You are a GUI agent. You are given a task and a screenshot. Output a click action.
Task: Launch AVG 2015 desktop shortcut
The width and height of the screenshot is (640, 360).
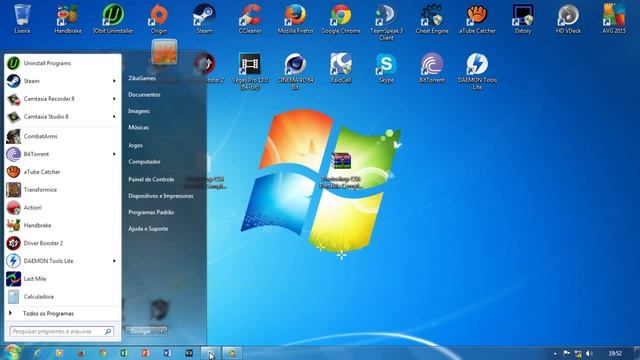pos(614,18)
